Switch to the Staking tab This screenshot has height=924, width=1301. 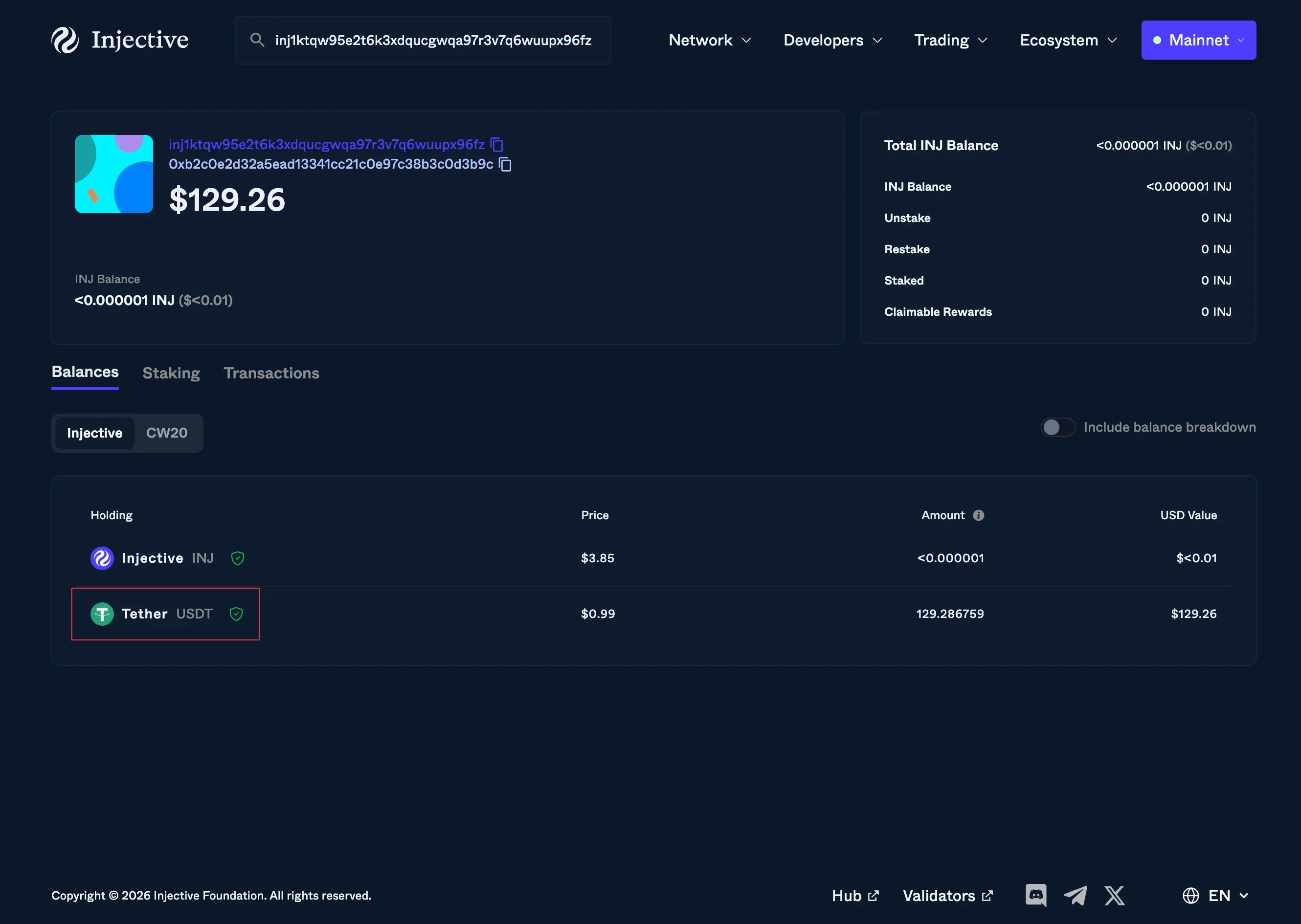[171, 373]
